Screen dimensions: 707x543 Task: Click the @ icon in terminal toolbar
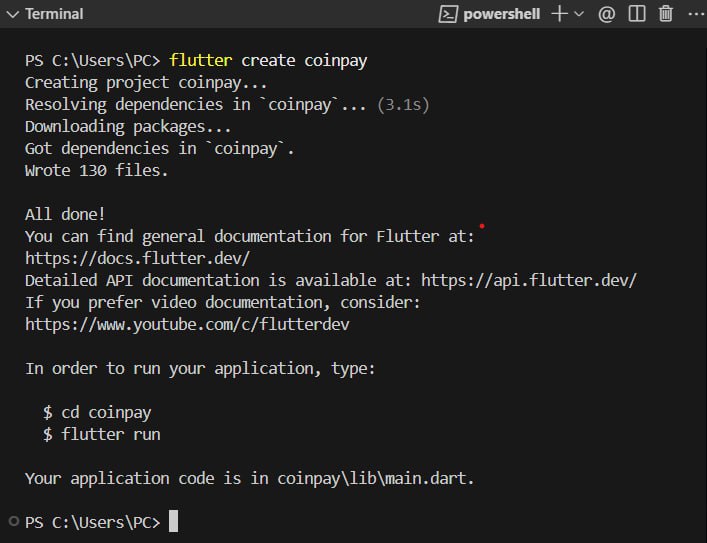coord(606,14)
